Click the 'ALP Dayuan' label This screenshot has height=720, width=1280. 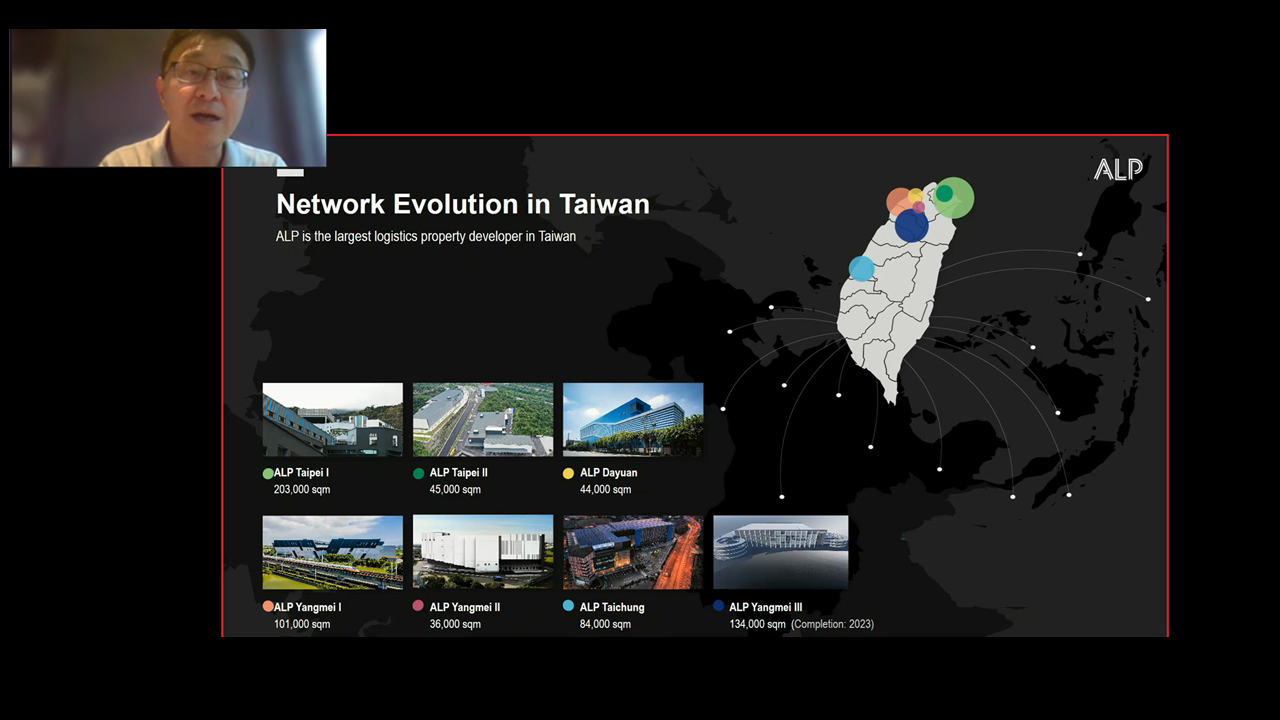[609, 473]
